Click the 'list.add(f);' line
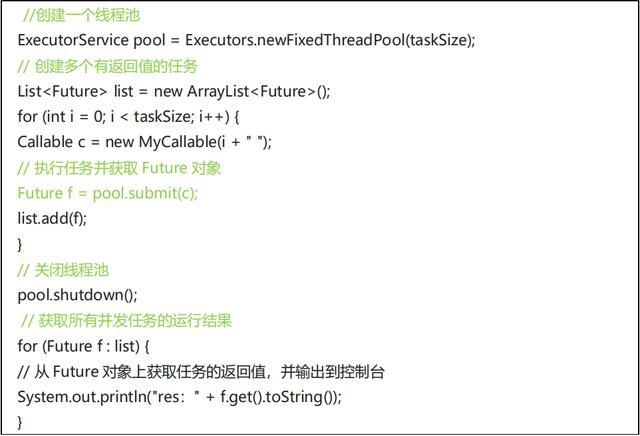Image resolution: width=640 pixels, height=436 pixels. pos(52,218)
